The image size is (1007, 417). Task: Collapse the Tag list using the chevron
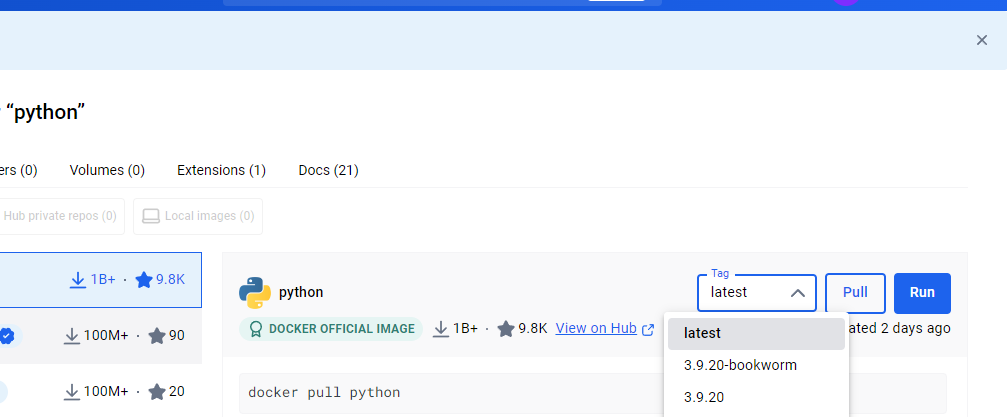click(798, 293)
